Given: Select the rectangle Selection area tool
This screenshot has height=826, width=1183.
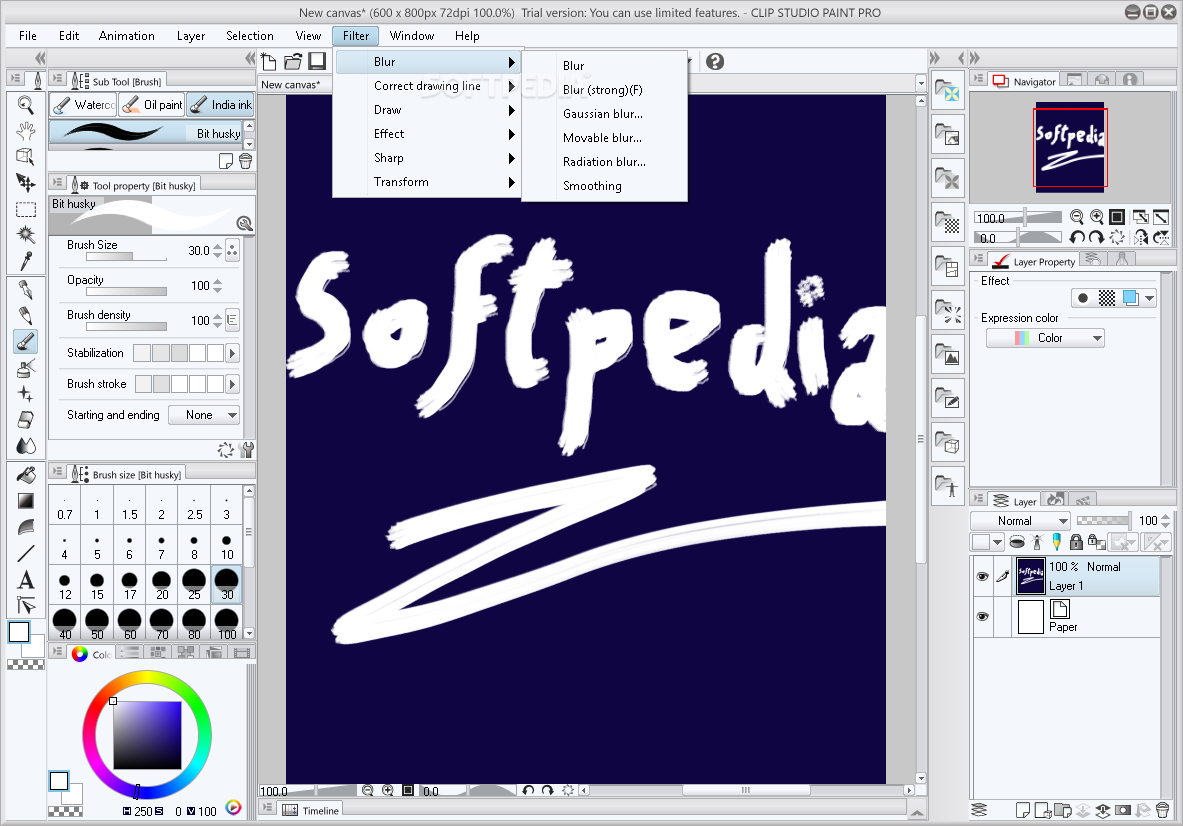Looking at the screenshot, I should click(26, 209).
